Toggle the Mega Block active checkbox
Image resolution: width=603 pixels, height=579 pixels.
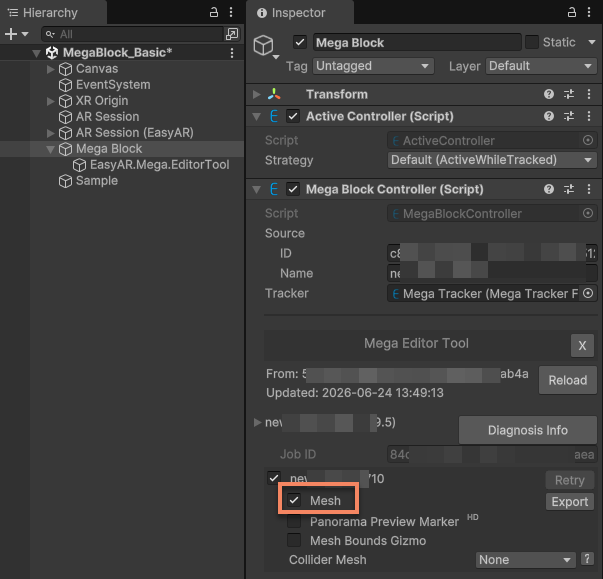point(300,42)
